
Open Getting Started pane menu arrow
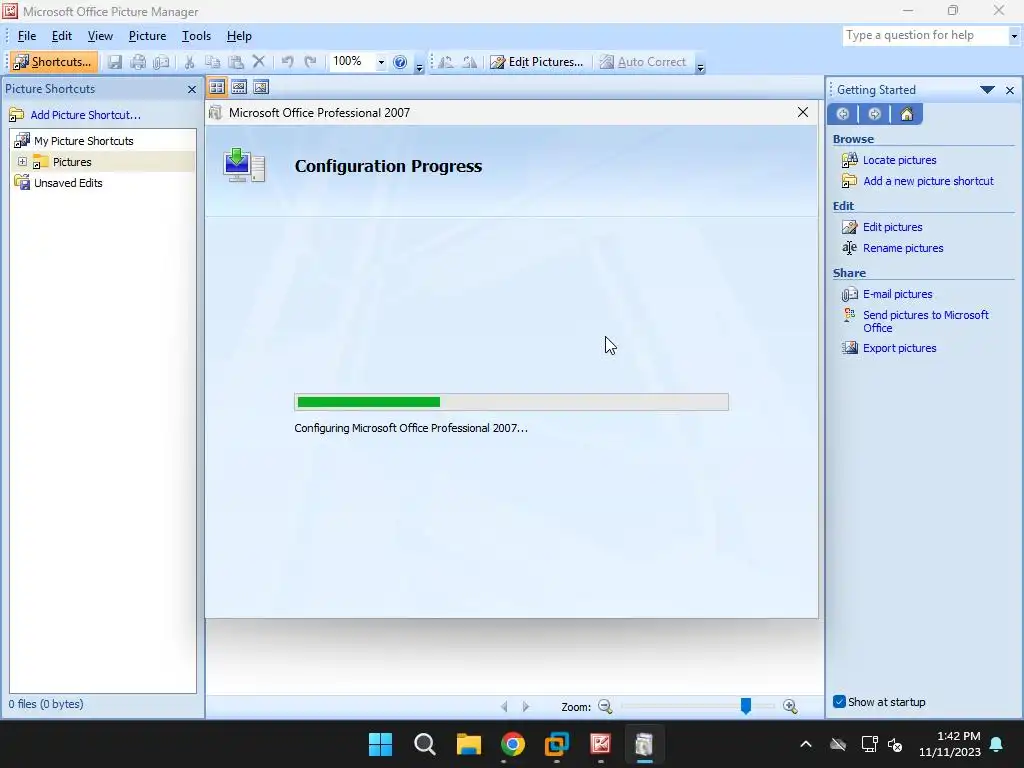[x=987, y=89]
